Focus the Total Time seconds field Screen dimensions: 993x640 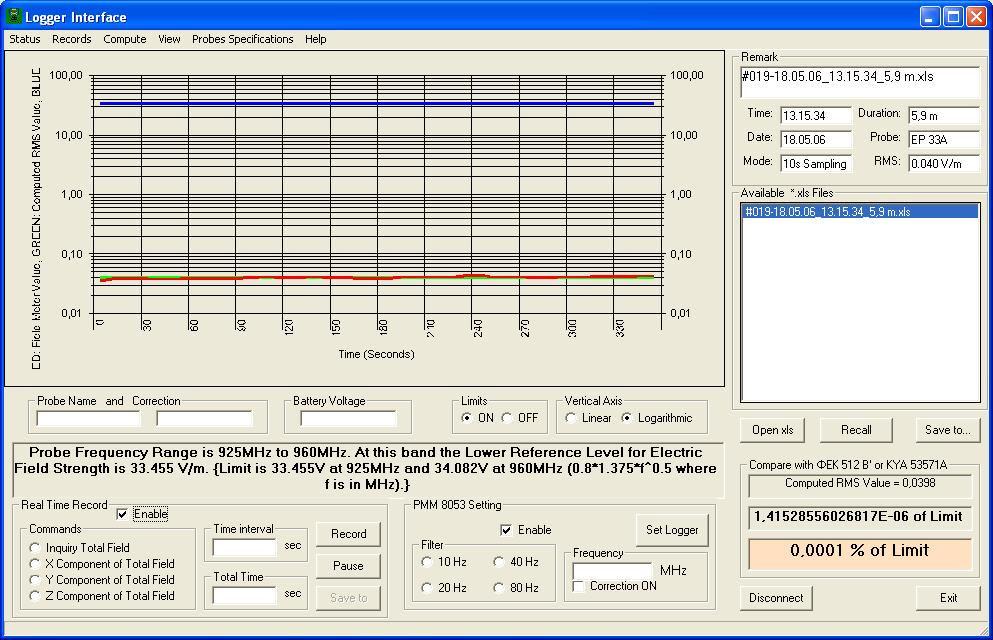coord(244,595)
